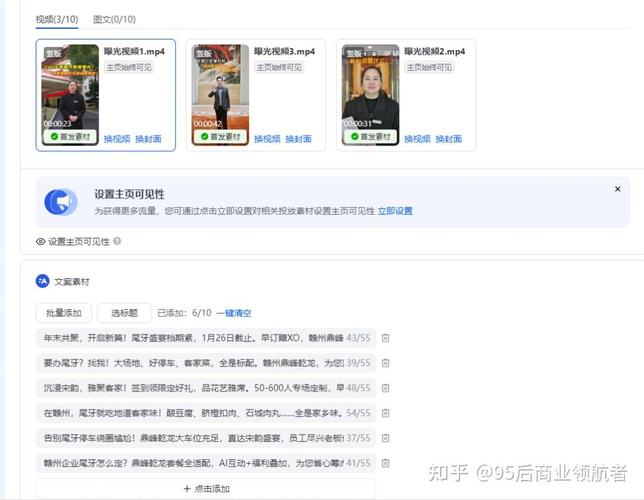644x500 pixels.
Task: Select the 主页始终可见 tag under 曝光视频1.mp4
Action: 129,67
